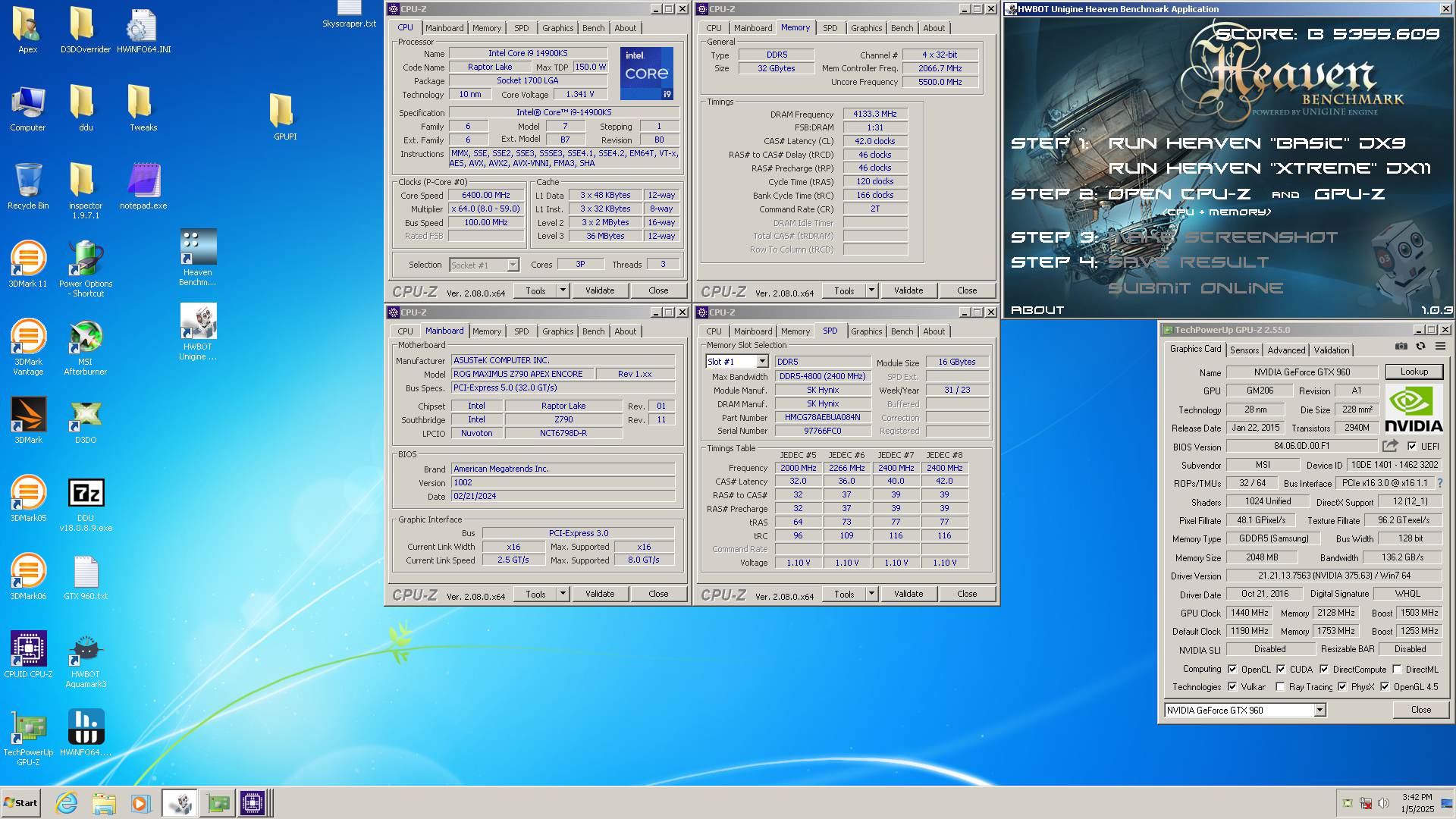This screenshot has height=819, width=1456.
Task: Expand Tools dropdown arrow in Memory-tab CPU-Z window
Action: (x=871, y=290)
